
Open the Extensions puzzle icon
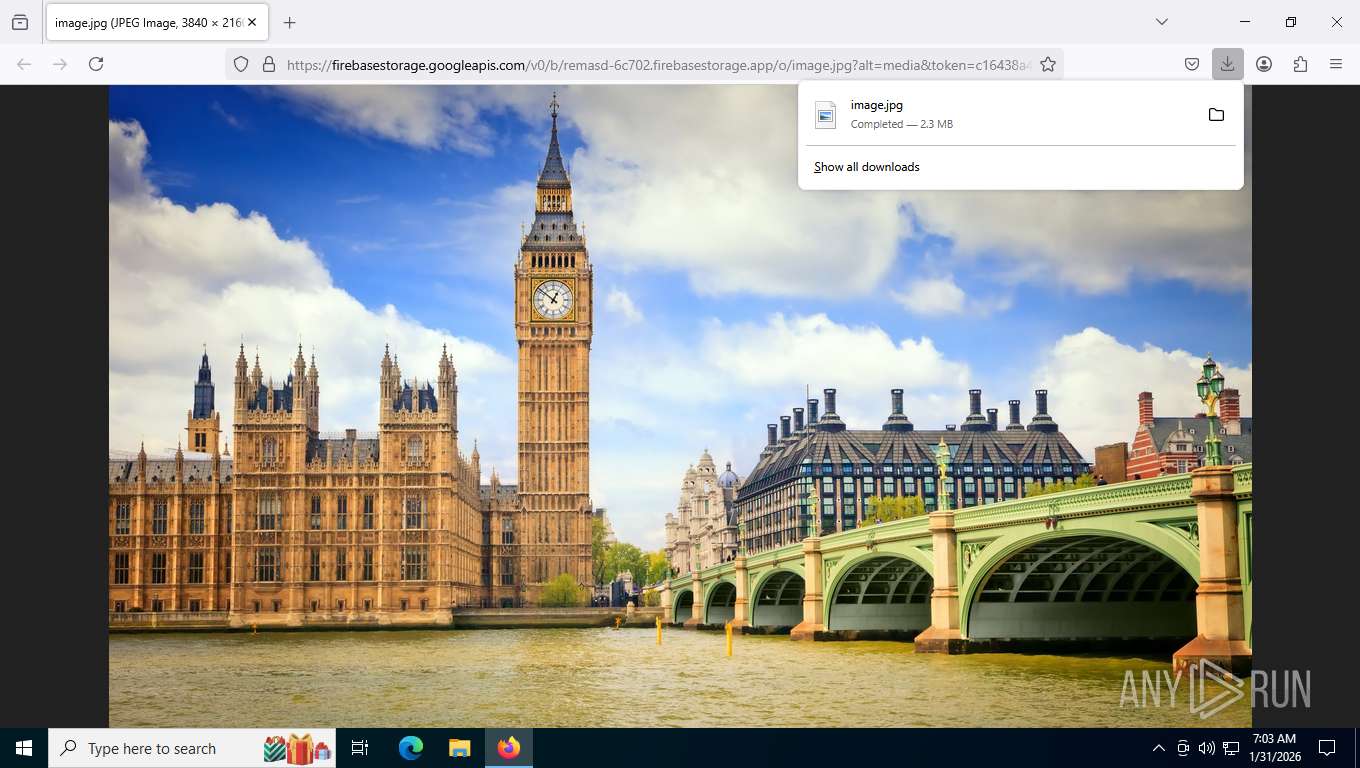coord(1300,64)
